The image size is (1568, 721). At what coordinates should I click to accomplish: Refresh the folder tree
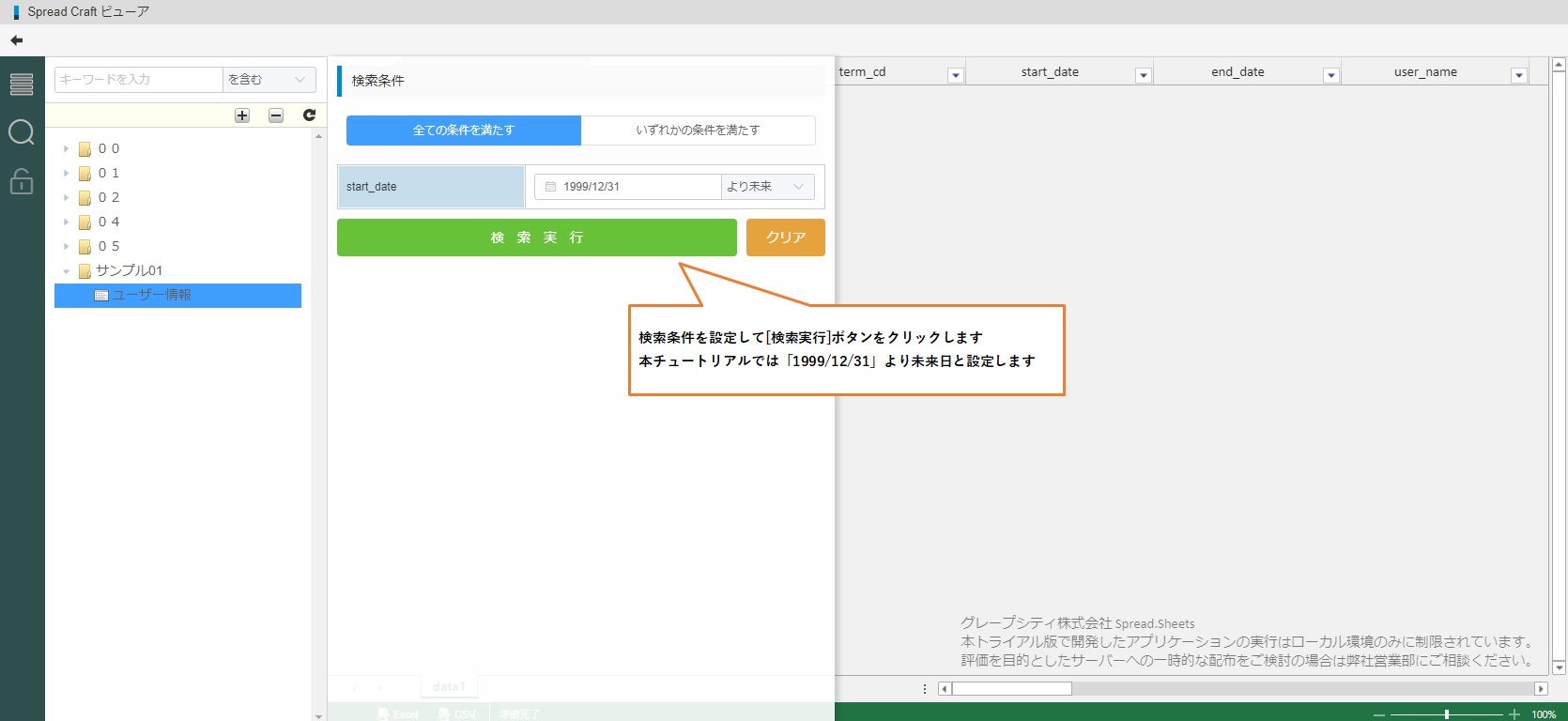click(309, 115)
